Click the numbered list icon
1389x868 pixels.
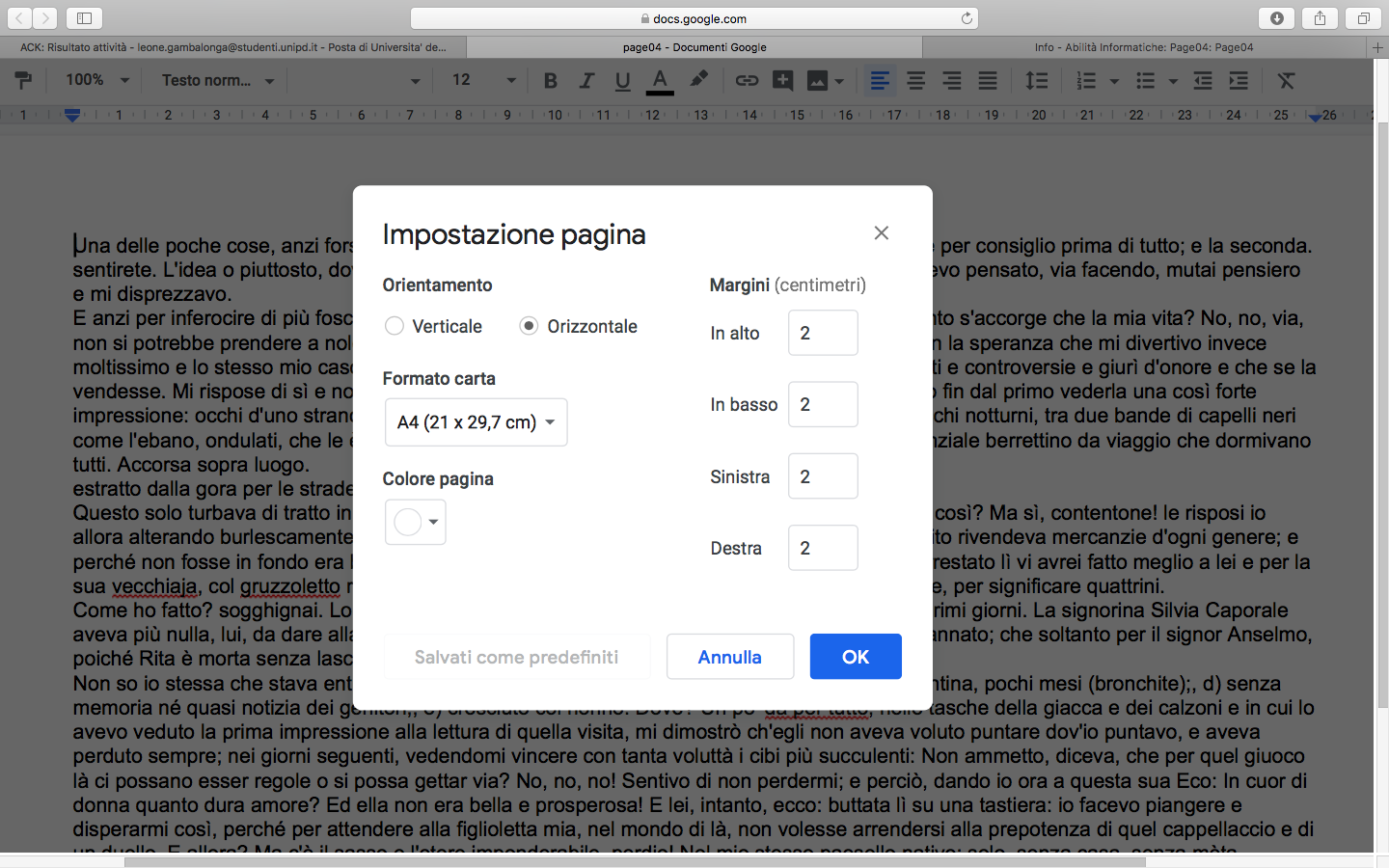[x=1086, y=81]
